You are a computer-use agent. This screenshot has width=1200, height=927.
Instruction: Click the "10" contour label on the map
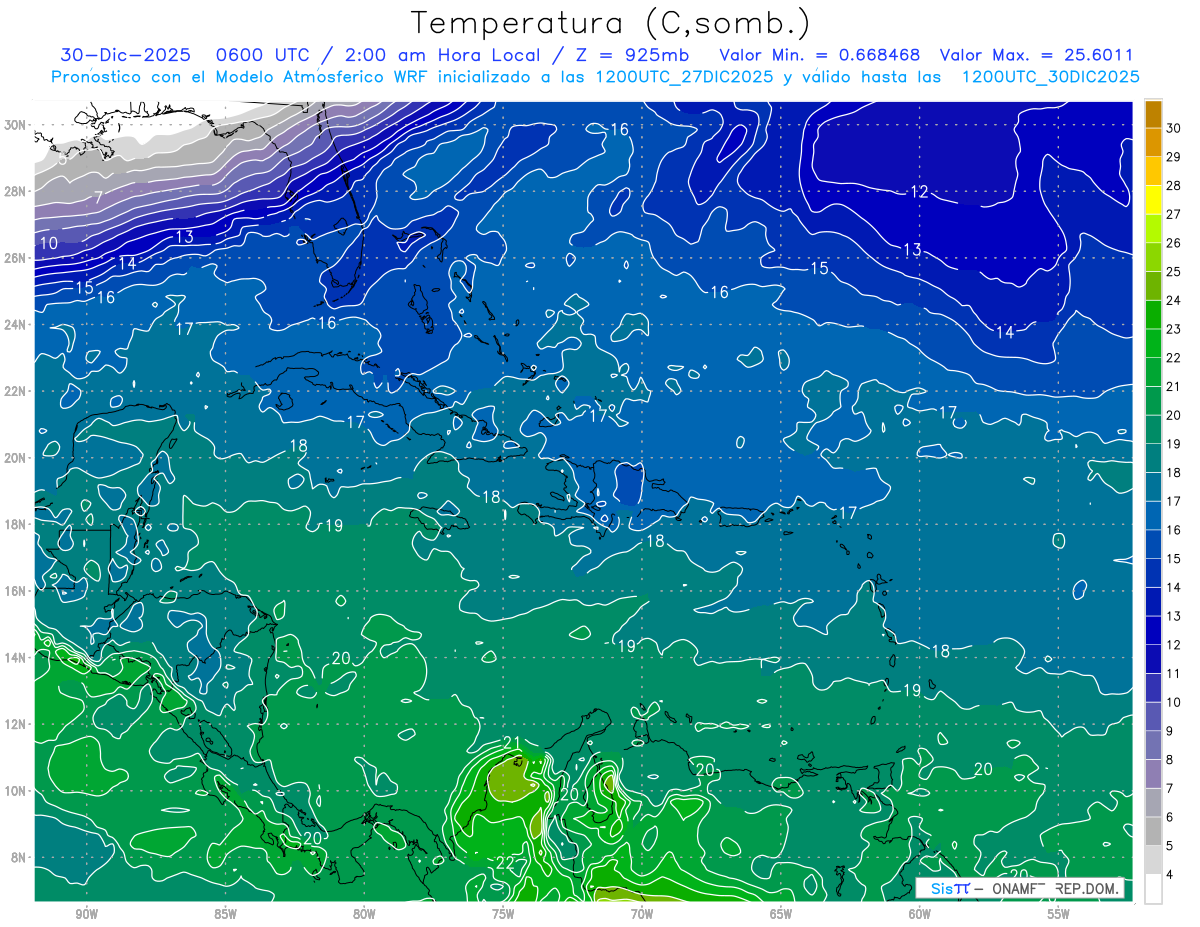[x=48, y=243]
